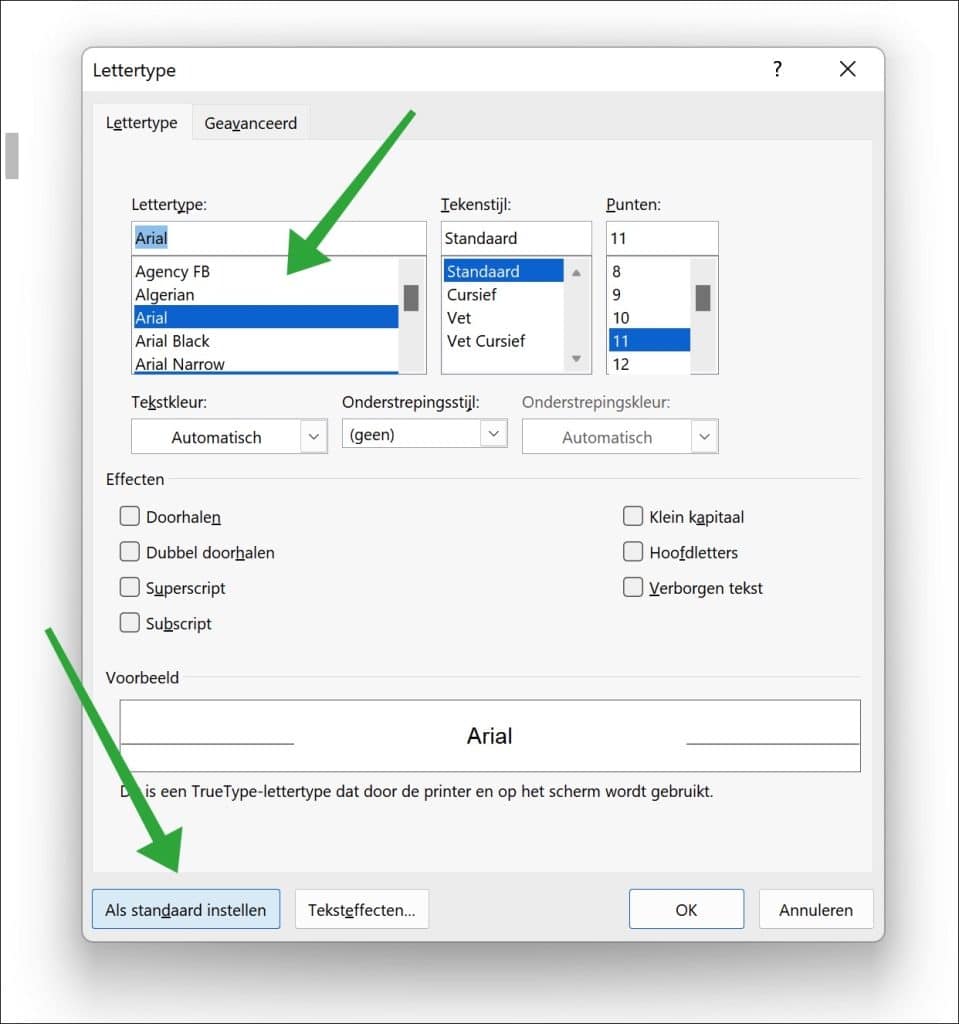959x1024 pixels.
Task: Select Arial Black in the font list
Action: [x=200, y=340]
